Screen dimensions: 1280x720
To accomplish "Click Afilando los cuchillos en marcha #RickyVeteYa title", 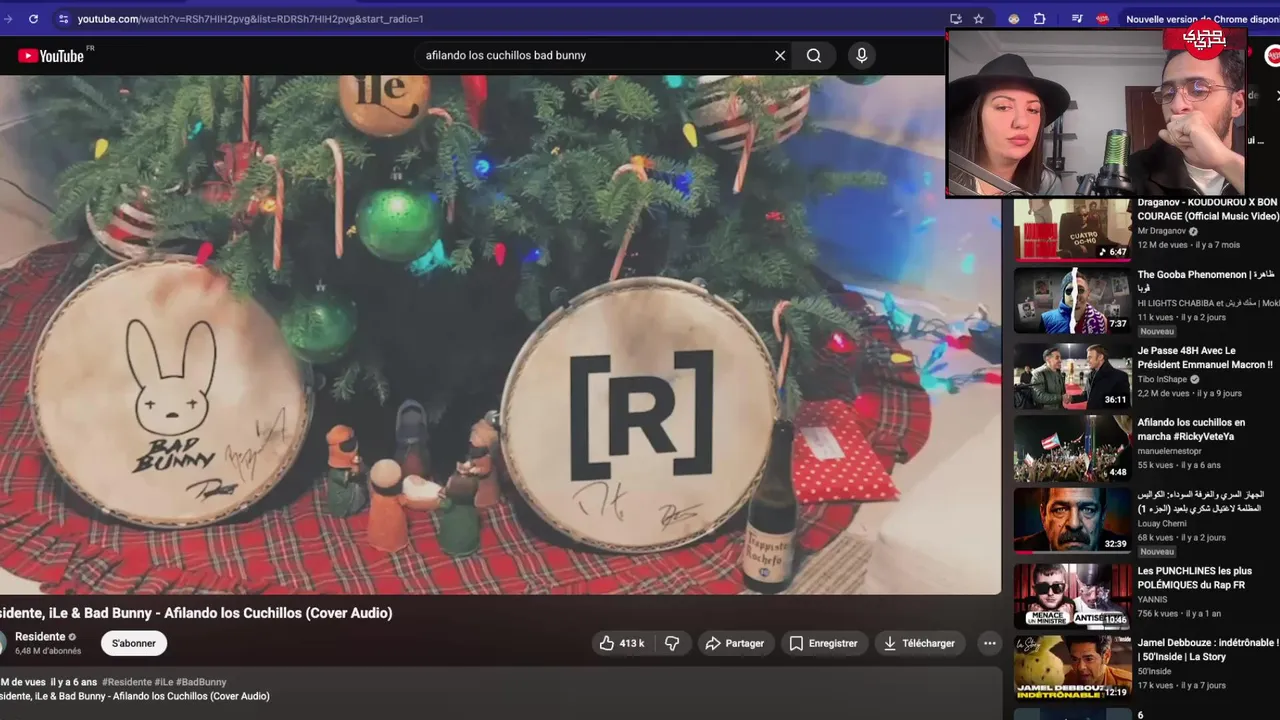I will 1191,429.
